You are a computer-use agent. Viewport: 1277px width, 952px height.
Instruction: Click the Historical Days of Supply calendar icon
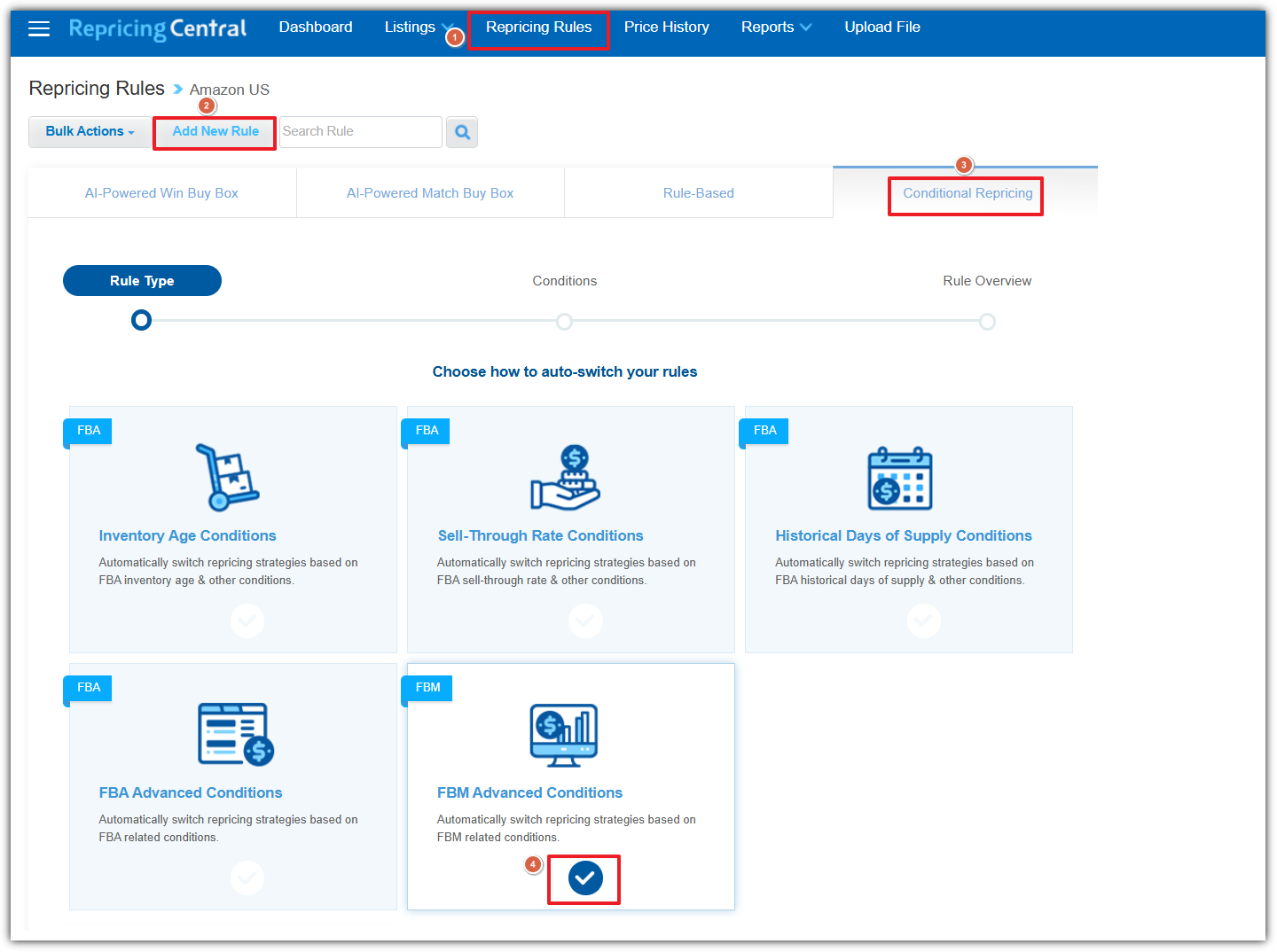tap(900, 479)
